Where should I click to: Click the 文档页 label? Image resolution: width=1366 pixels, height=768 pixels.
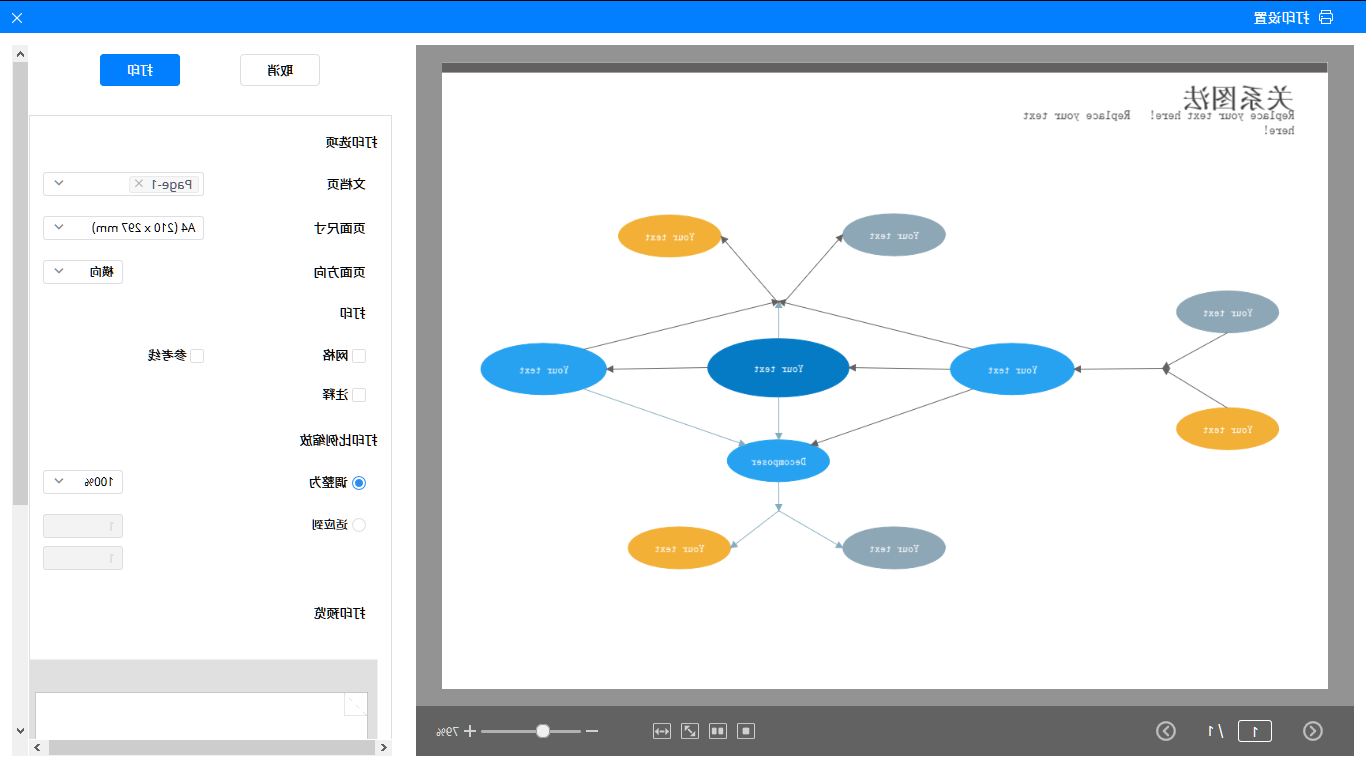(x=346, y=185)
